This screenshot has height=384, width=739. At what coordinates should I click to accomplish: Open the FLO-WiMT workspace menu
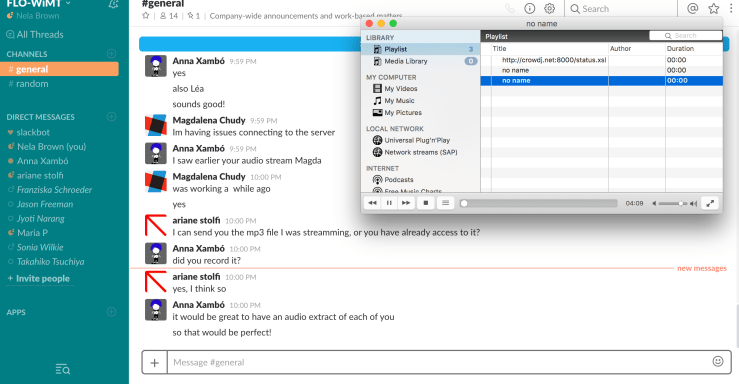point(39,4)
